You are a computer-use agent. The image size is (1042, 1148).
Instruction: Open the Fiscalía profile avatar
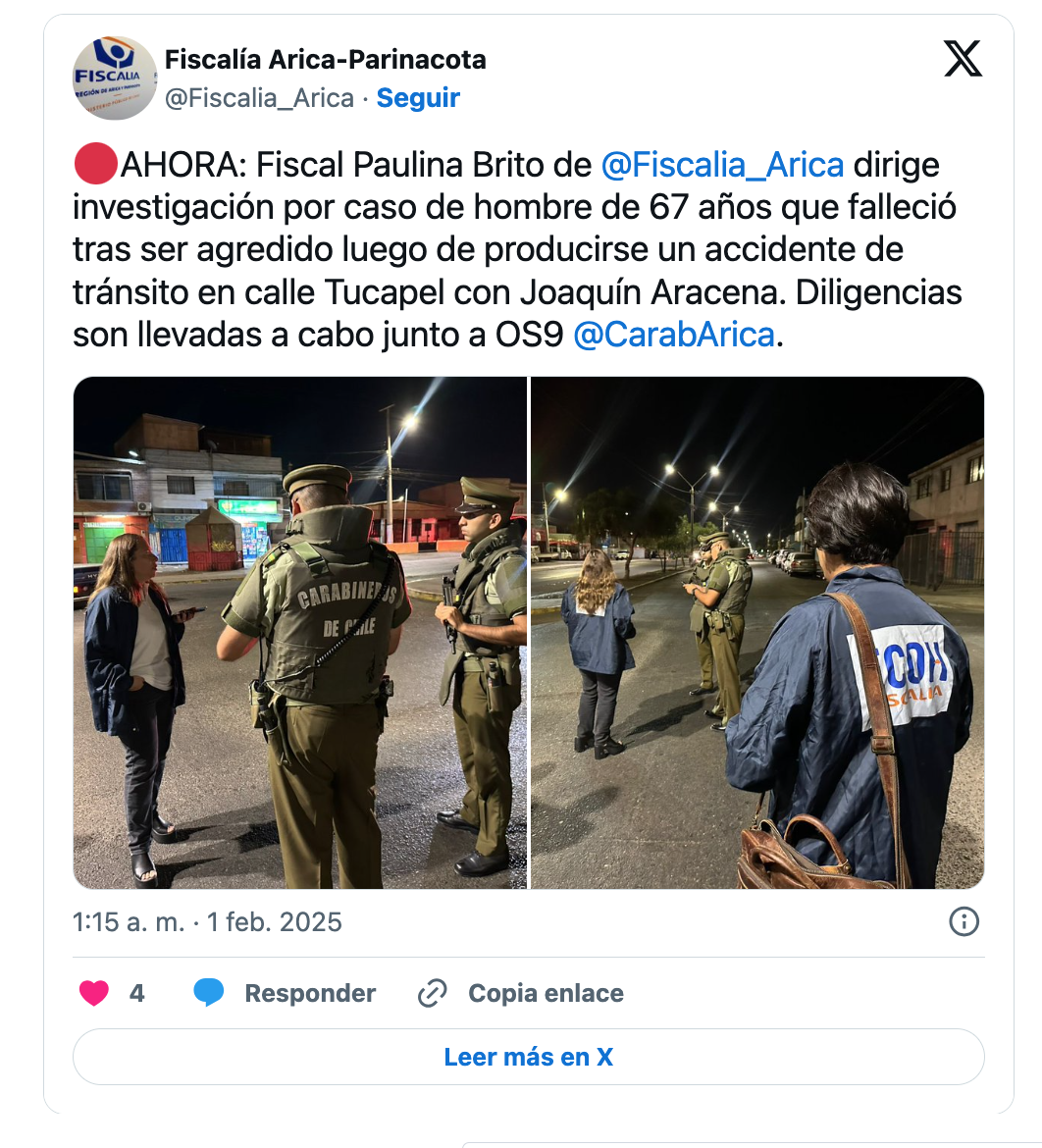click(115, 78)
